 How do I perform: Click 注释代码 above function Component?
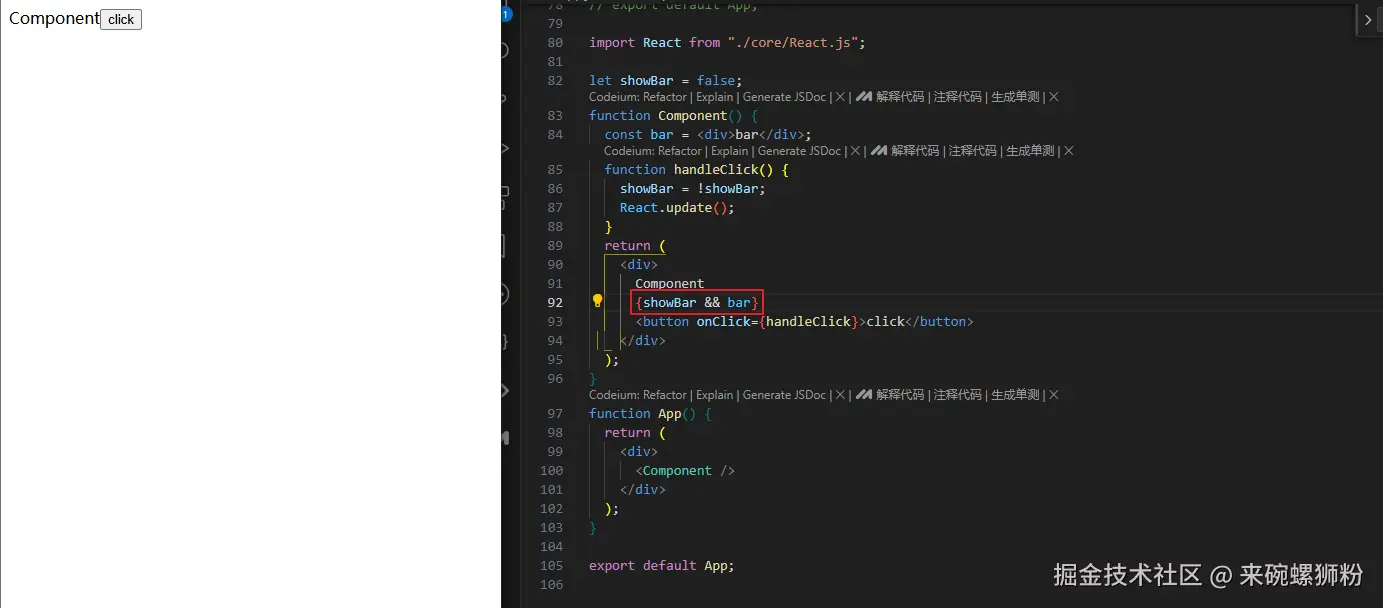click(x=958, y=97)
